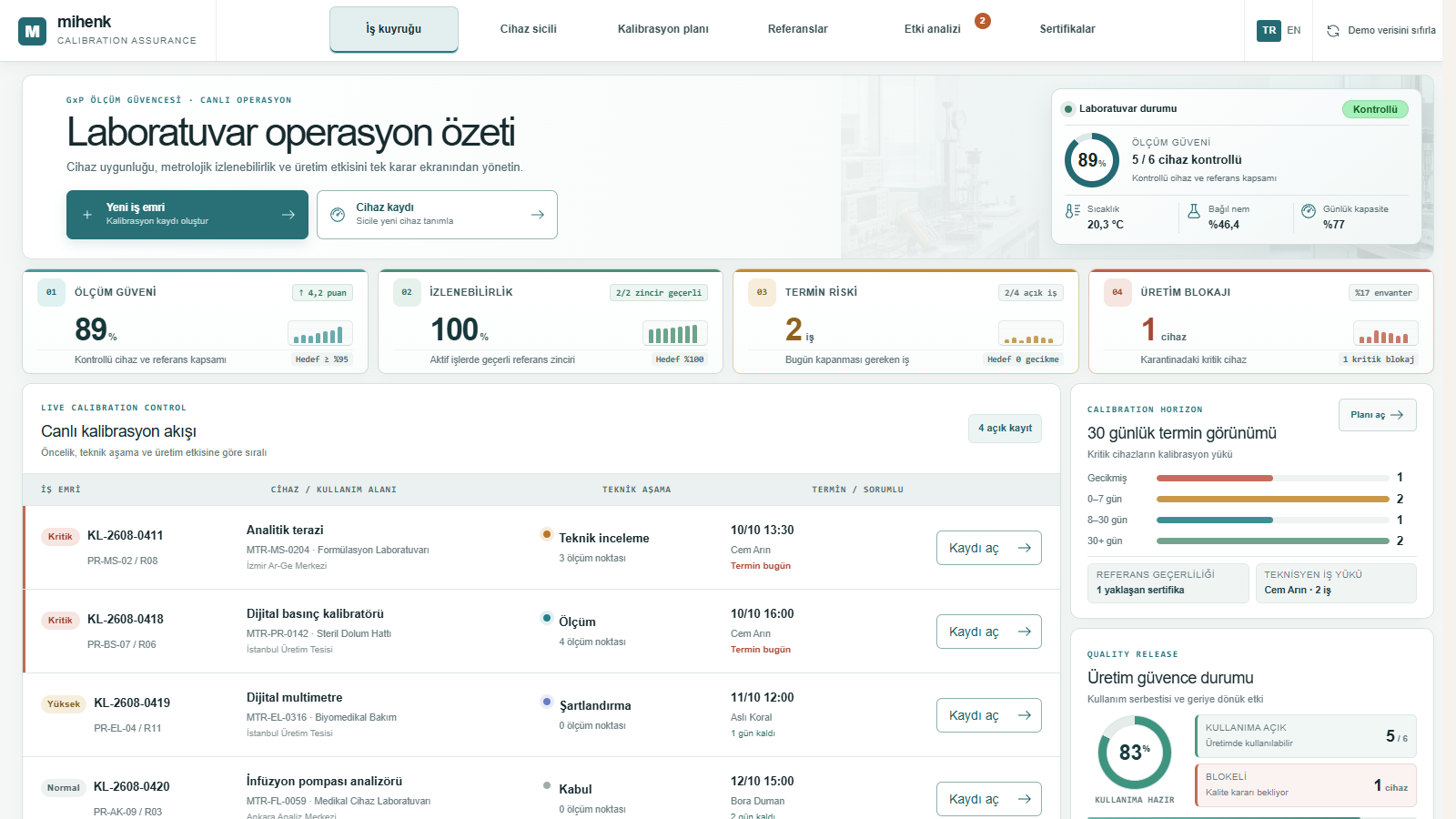1456x819 pixels.
Task: Click the bar chart in Ölçüm güveni card
Action: pos(320,333)
